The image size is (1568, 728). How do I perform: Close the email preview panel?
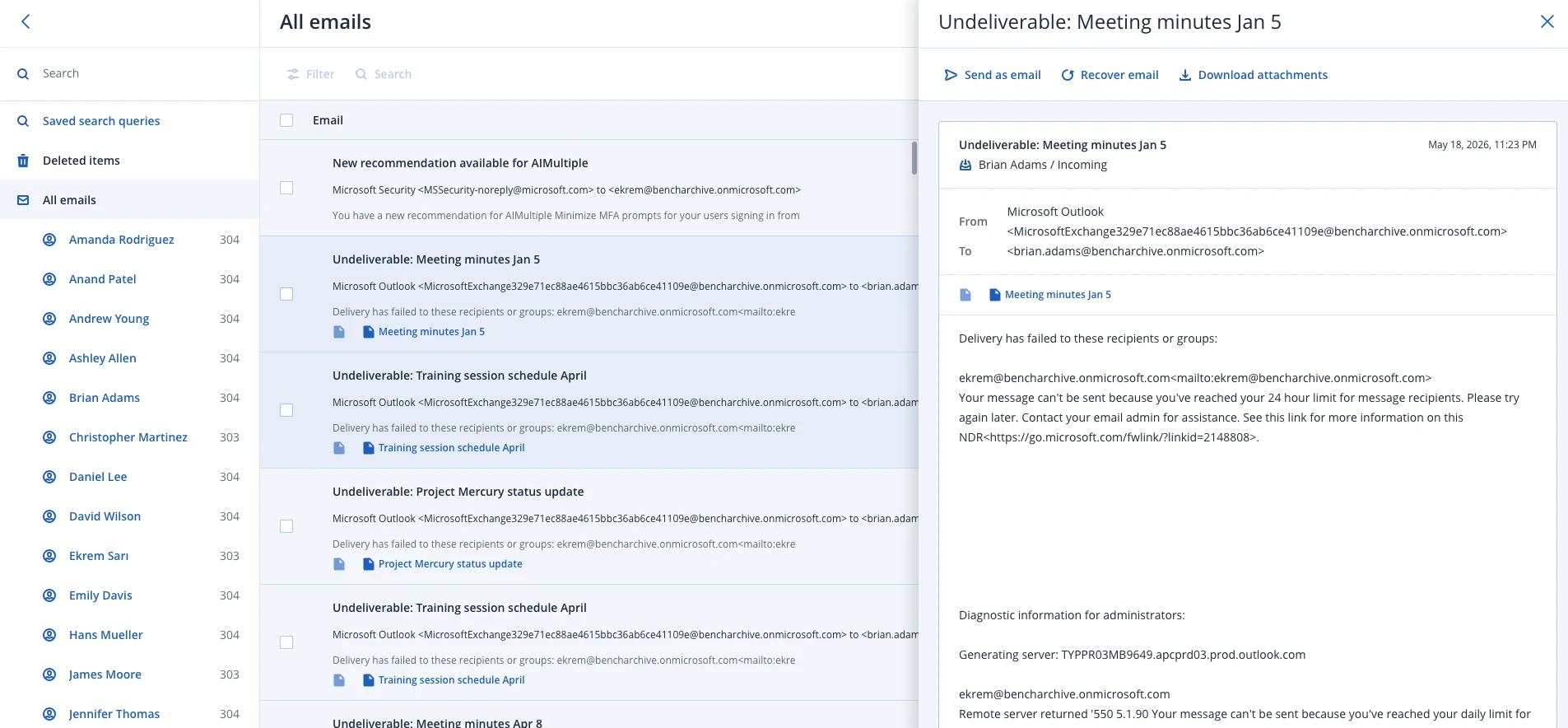coord(1547,21)
